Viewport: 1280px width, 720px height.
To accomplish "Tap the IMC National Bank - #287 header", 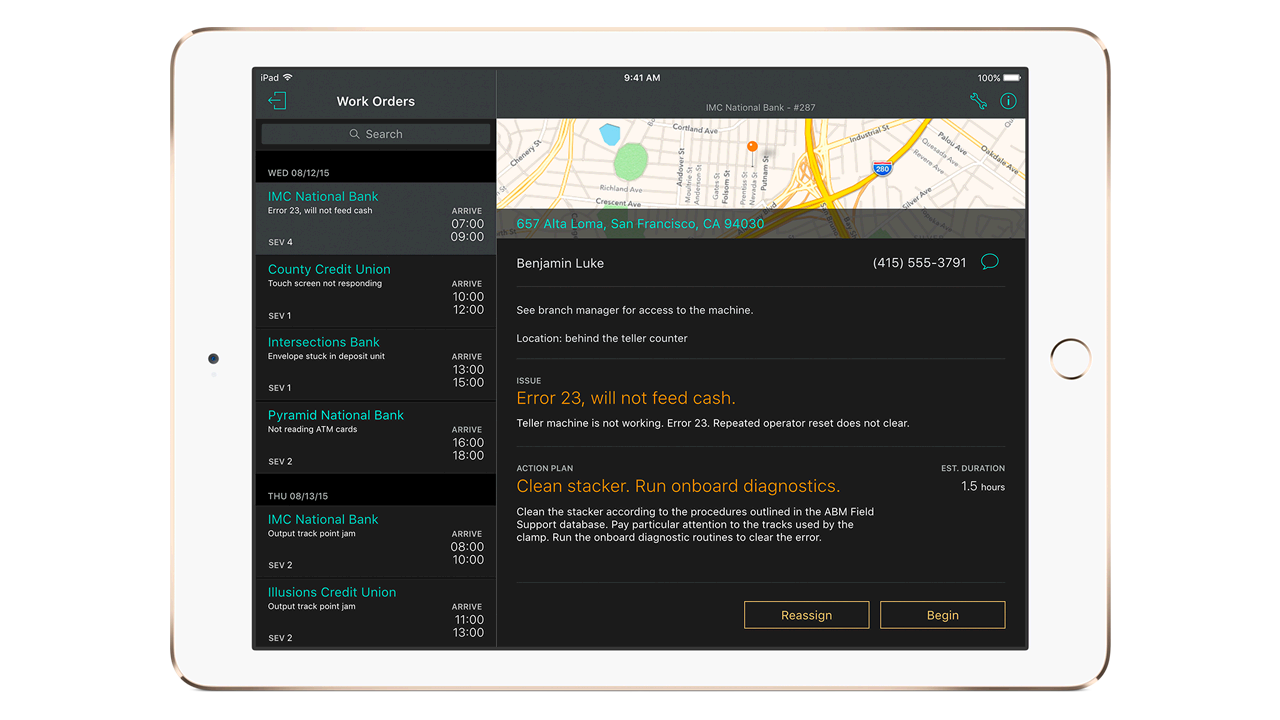I will pos(762,107).
